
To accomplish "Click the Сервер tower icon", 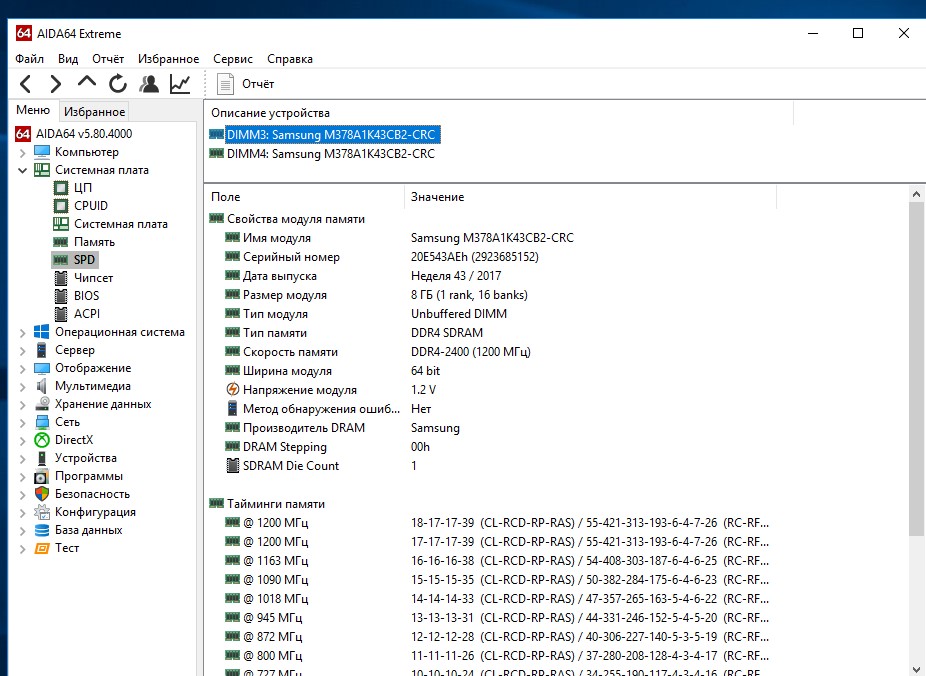I will (x=41, y=350).
